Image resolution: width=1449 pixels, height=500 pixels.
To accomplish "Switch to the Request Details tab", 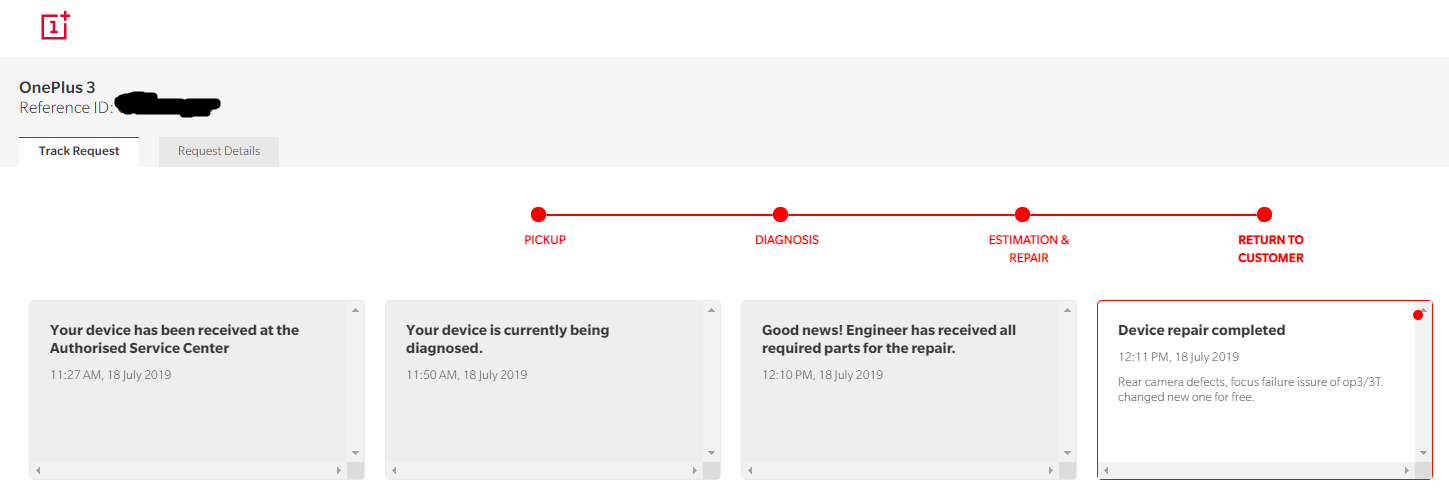I will click(219, 151).
